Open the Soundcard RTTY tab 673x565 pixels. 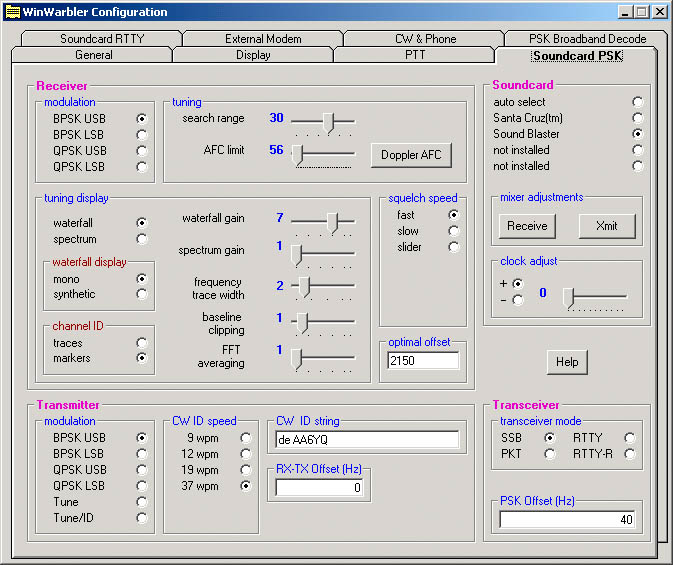pyautogui.click(x=101, y=39)
